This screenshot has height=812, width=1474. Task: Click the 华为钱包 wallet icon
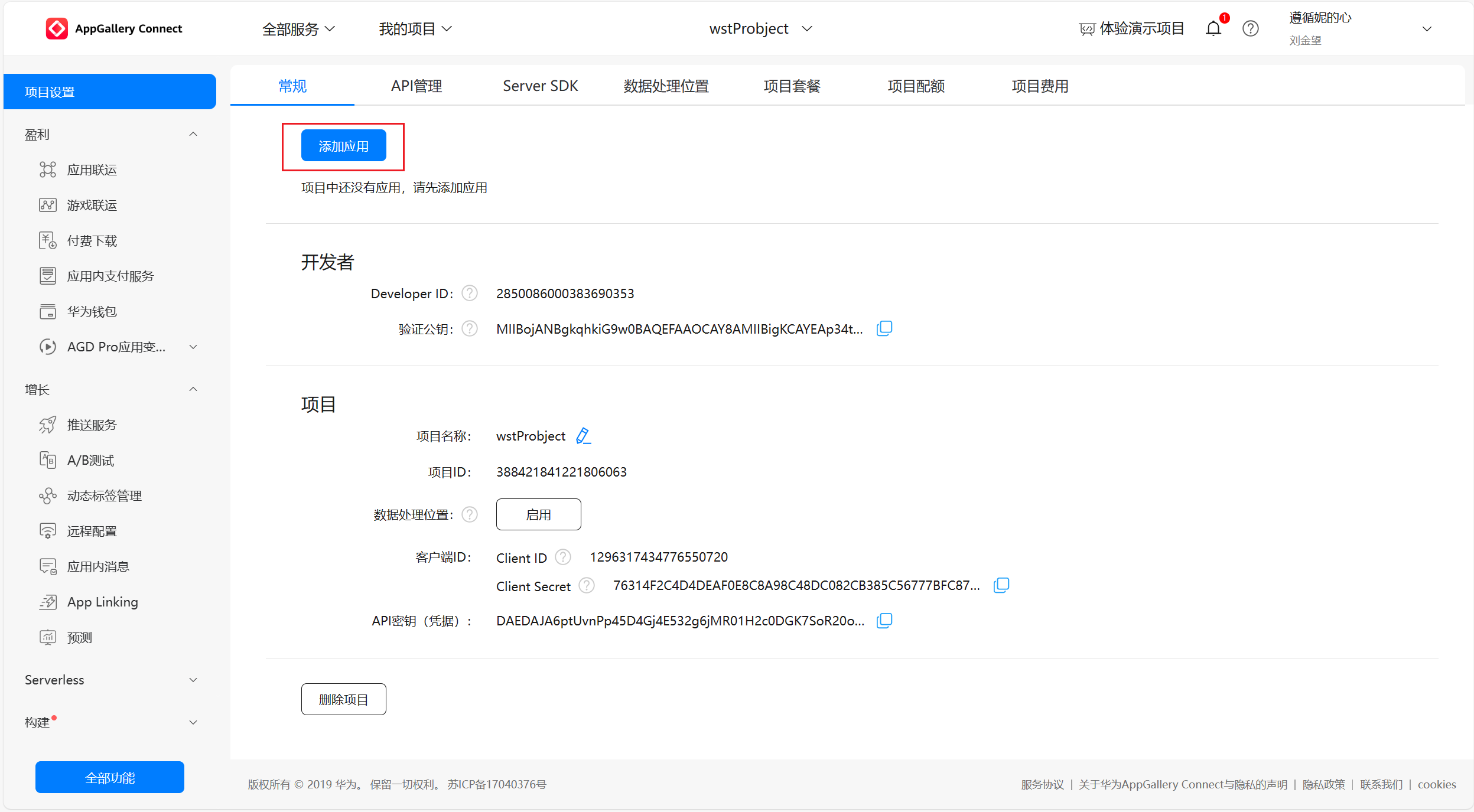(x=48, y=311)
